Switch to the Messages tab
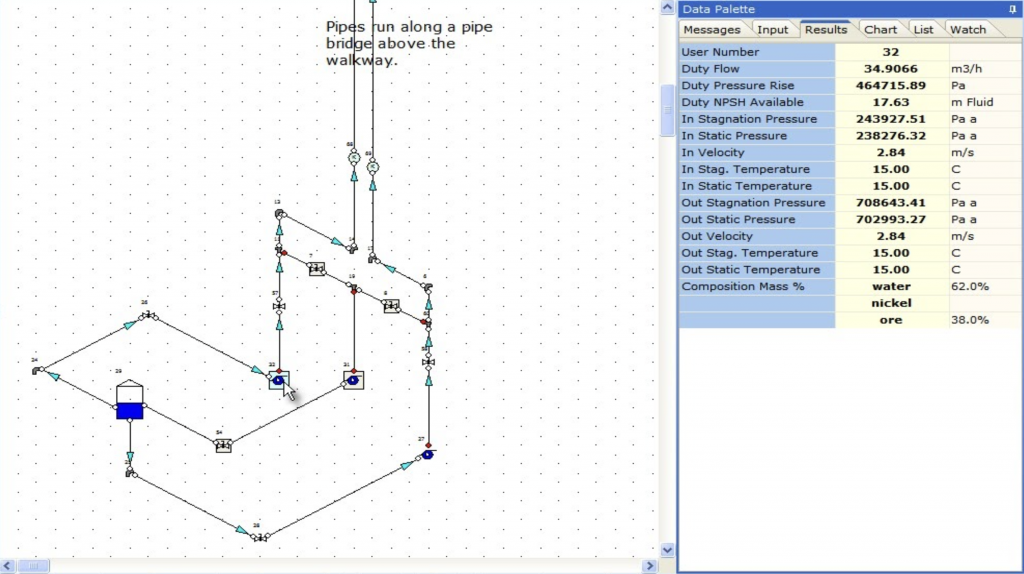1024x574 pixels. tap(711, 30)
